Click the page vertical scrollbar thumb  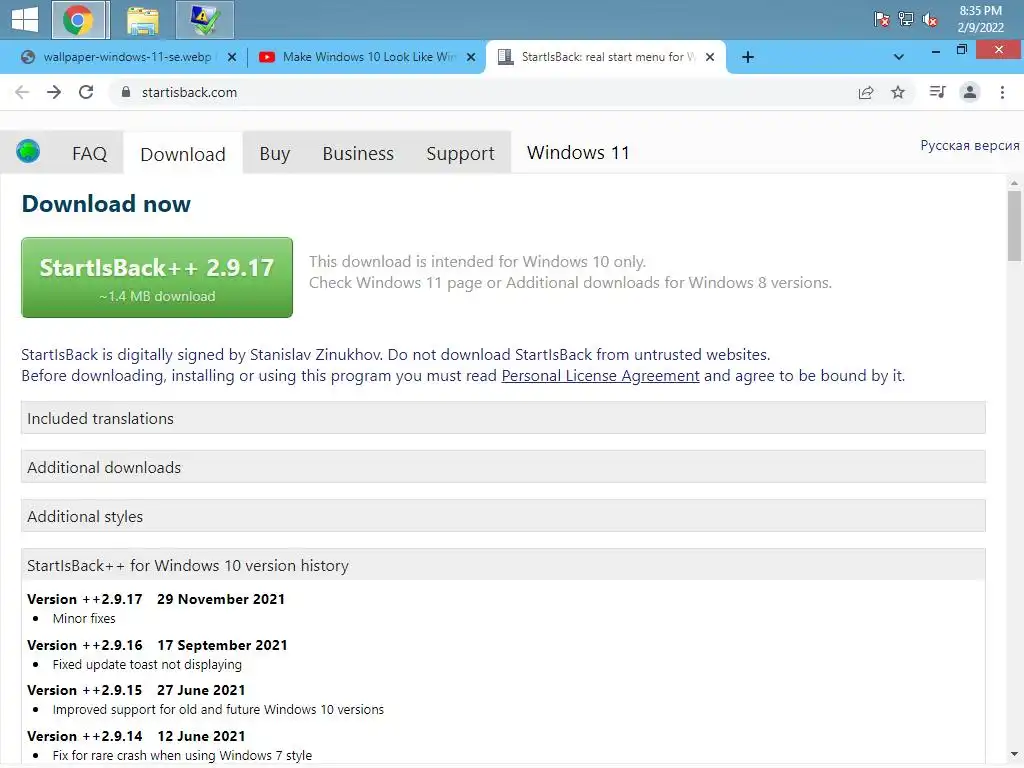point(1014,225)
